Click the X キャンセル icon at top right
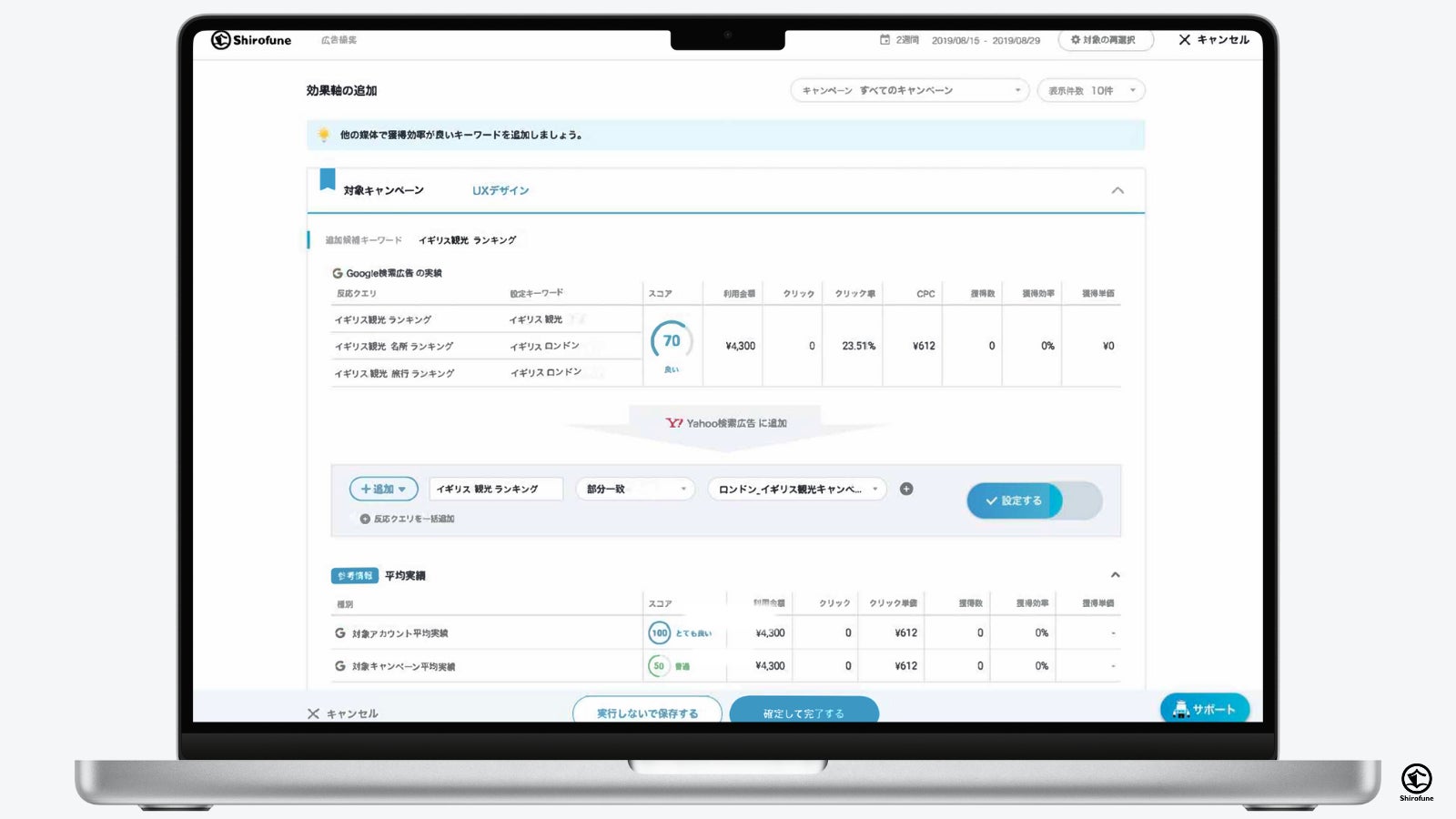1456x819 pixels. [1184, 40]
